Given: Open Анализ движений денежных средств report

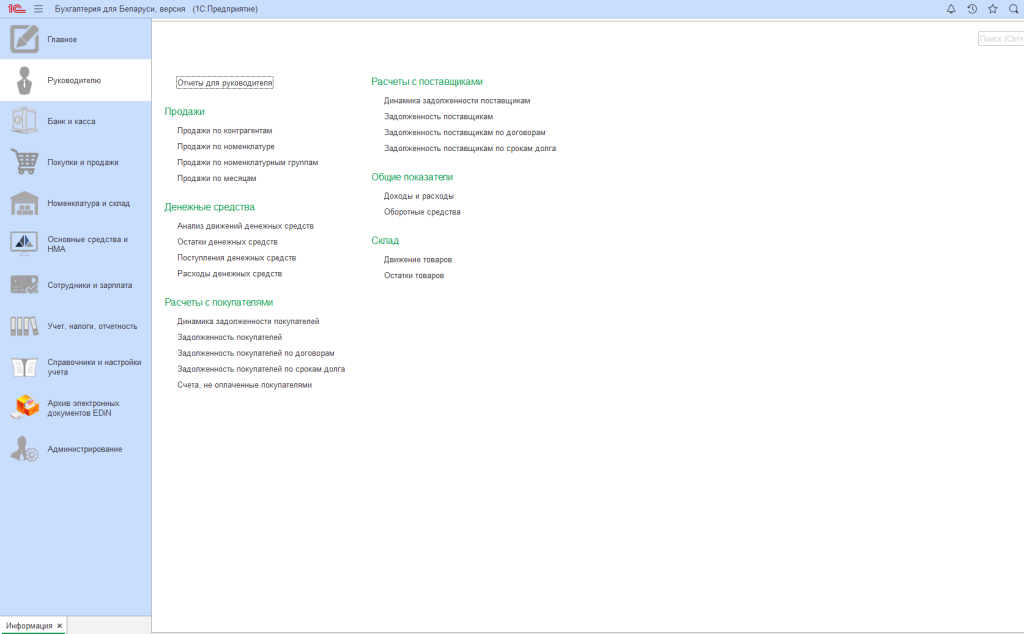Looking at the screenshot, I should pos(245,226).
